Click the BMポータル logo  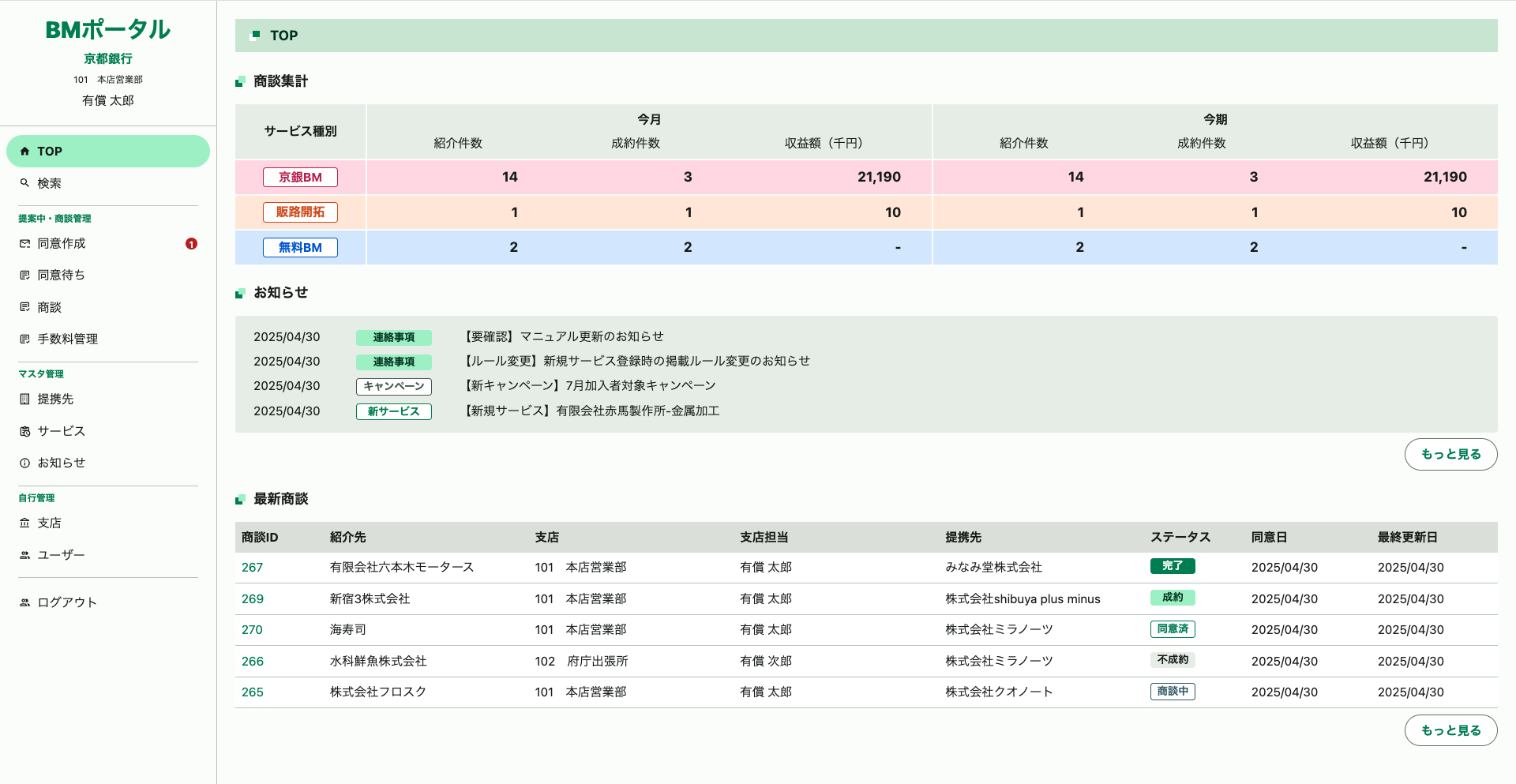point(108,30)
